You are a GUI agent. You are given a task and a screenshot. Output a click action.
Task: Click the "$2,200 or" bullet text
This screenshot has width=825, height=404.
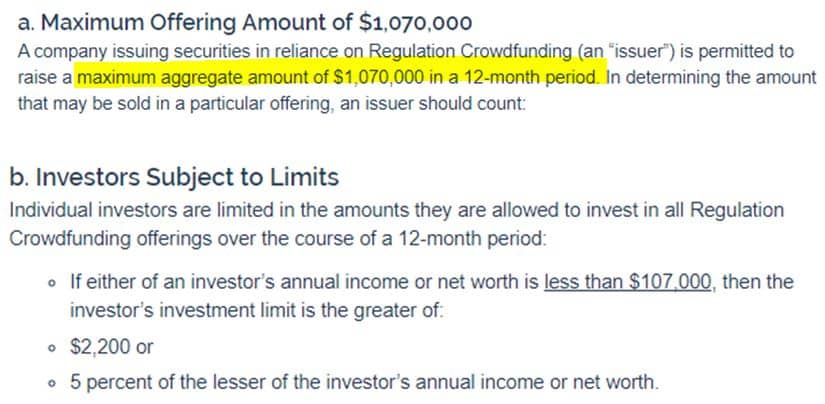click(111, 347)
